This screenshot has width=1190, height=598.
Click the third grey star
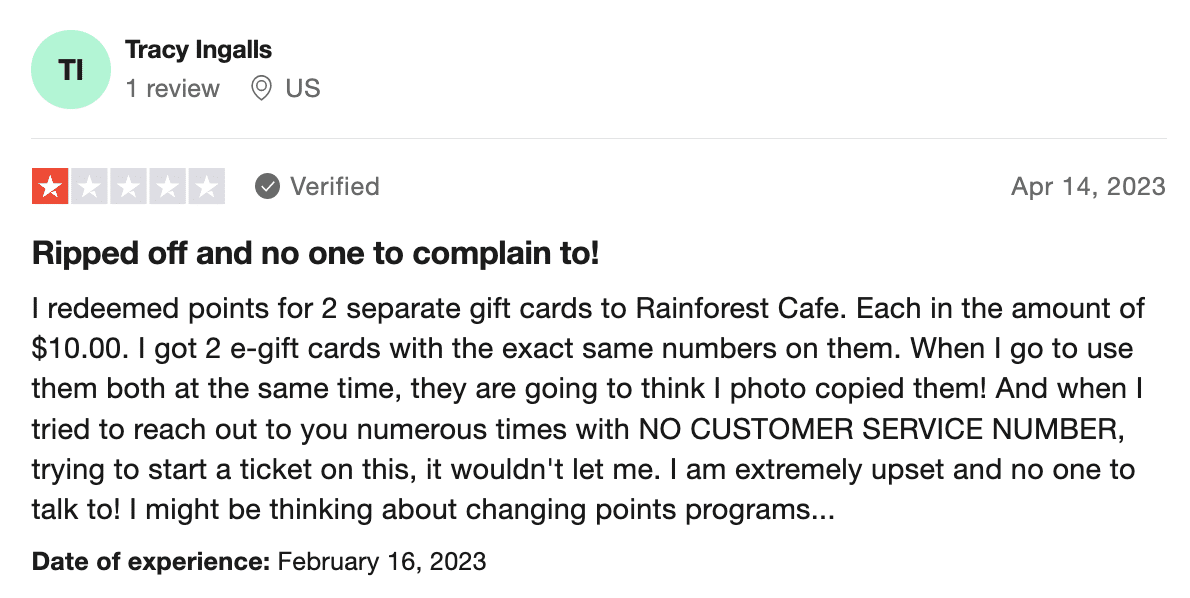point(128,187)
